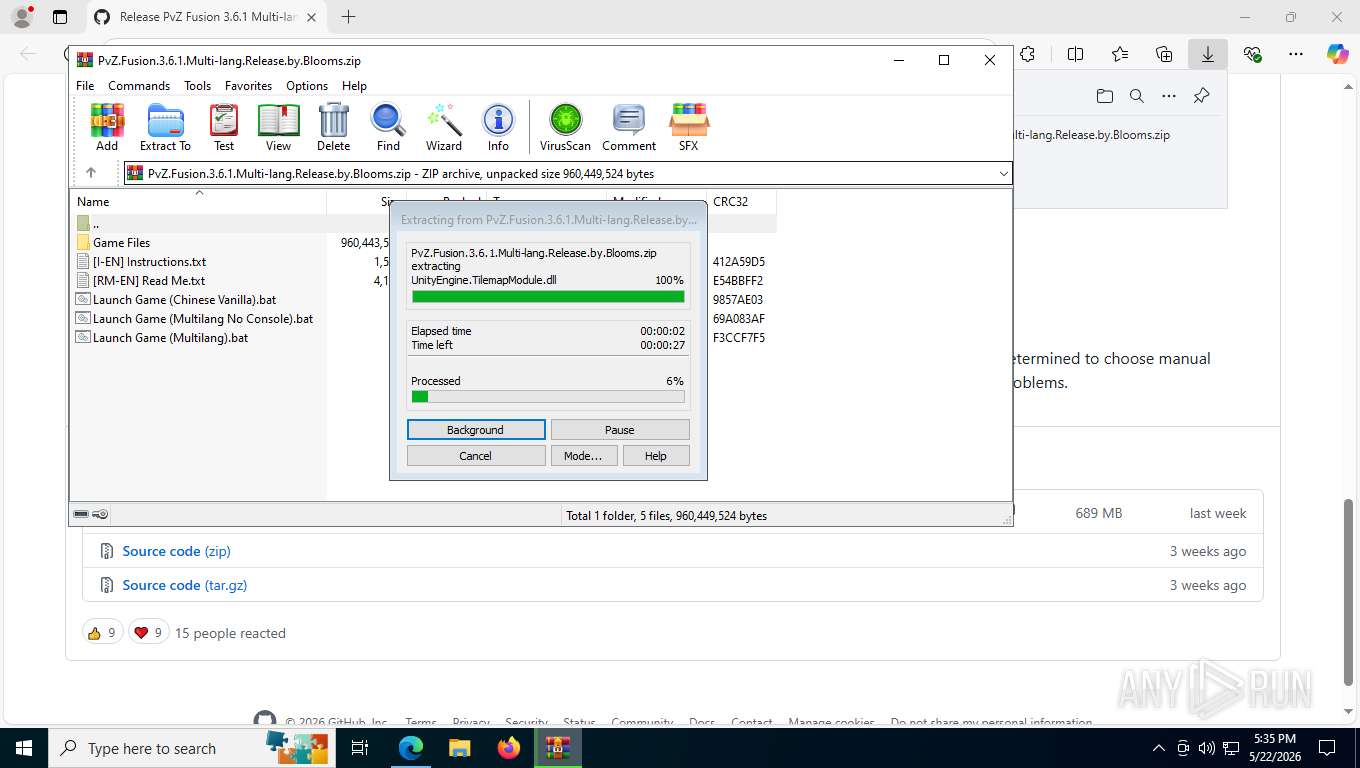Click the taskbar clock

click(x=1276, y=748)
